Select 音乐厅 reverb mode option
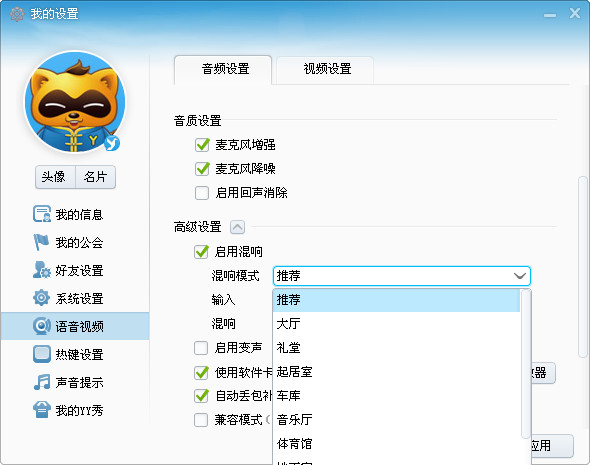The height and width of the screenshot is (465, 590). (x=396, y=420)
